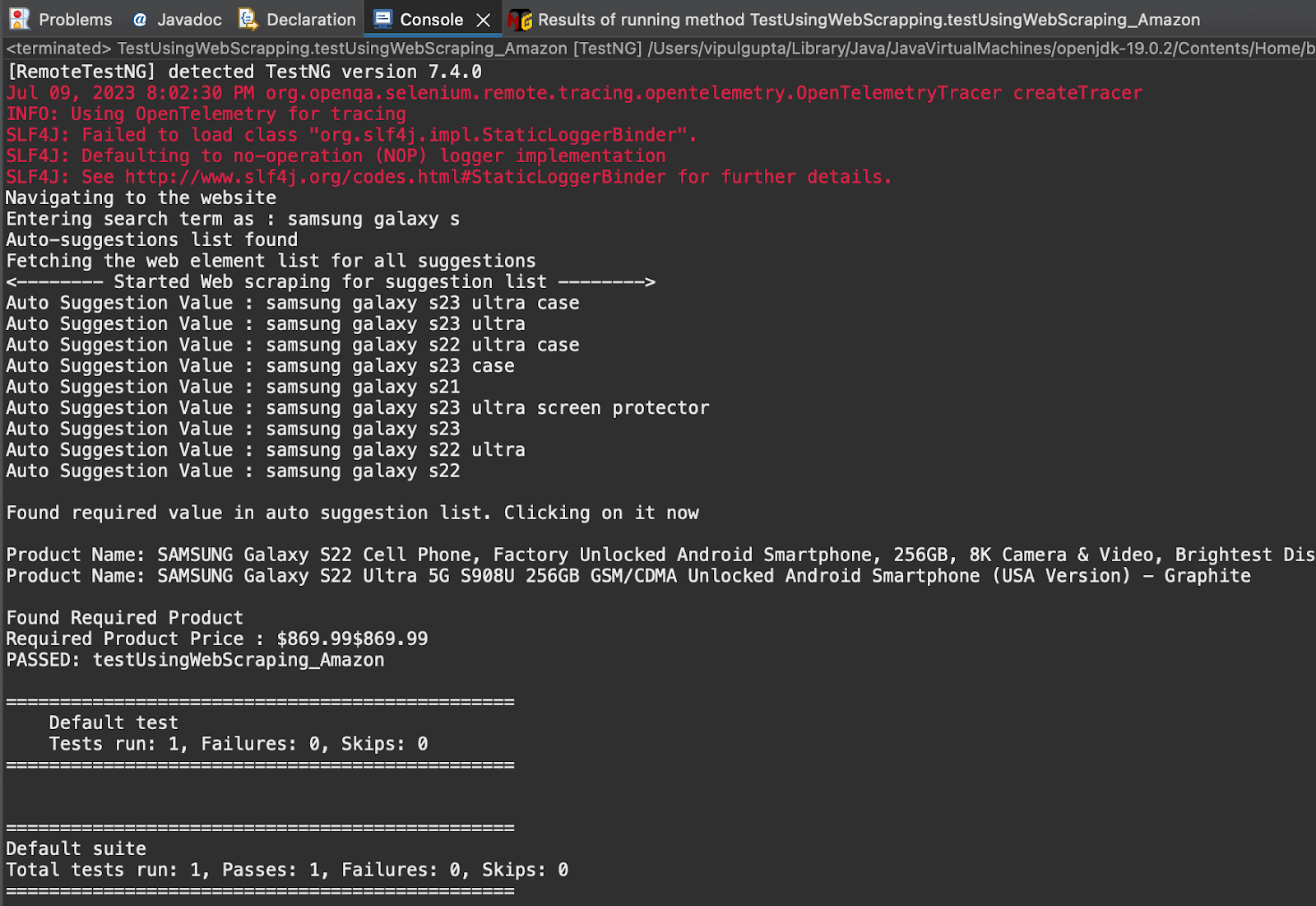Click 'SLF4J: Defaulting to no-operation' log line
The image size is (1316, 906).
[x=336, y=156]
